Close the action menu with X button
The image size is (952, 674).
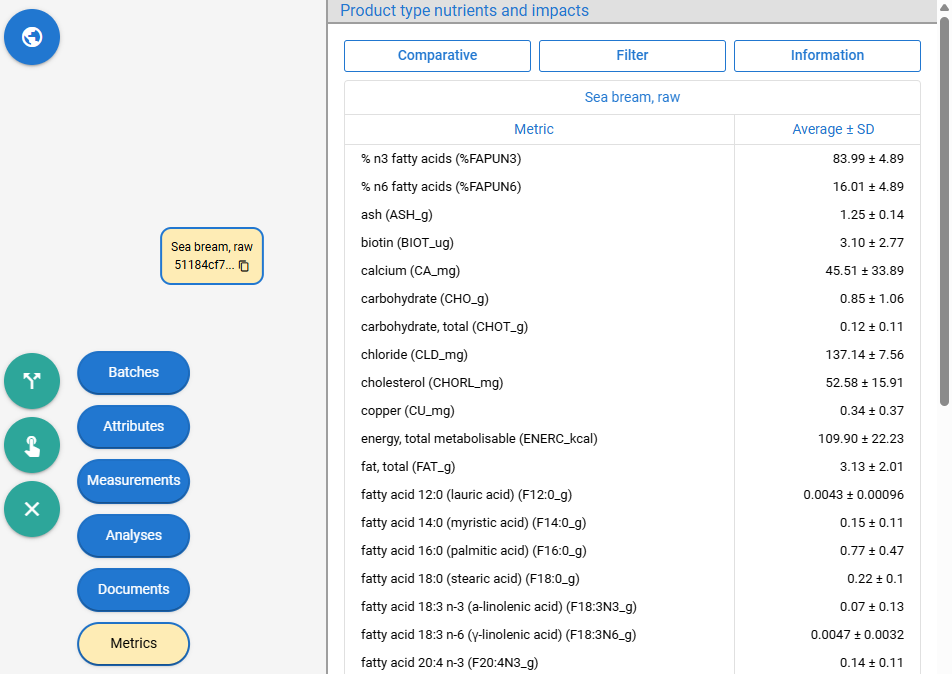tap(32, 509)
